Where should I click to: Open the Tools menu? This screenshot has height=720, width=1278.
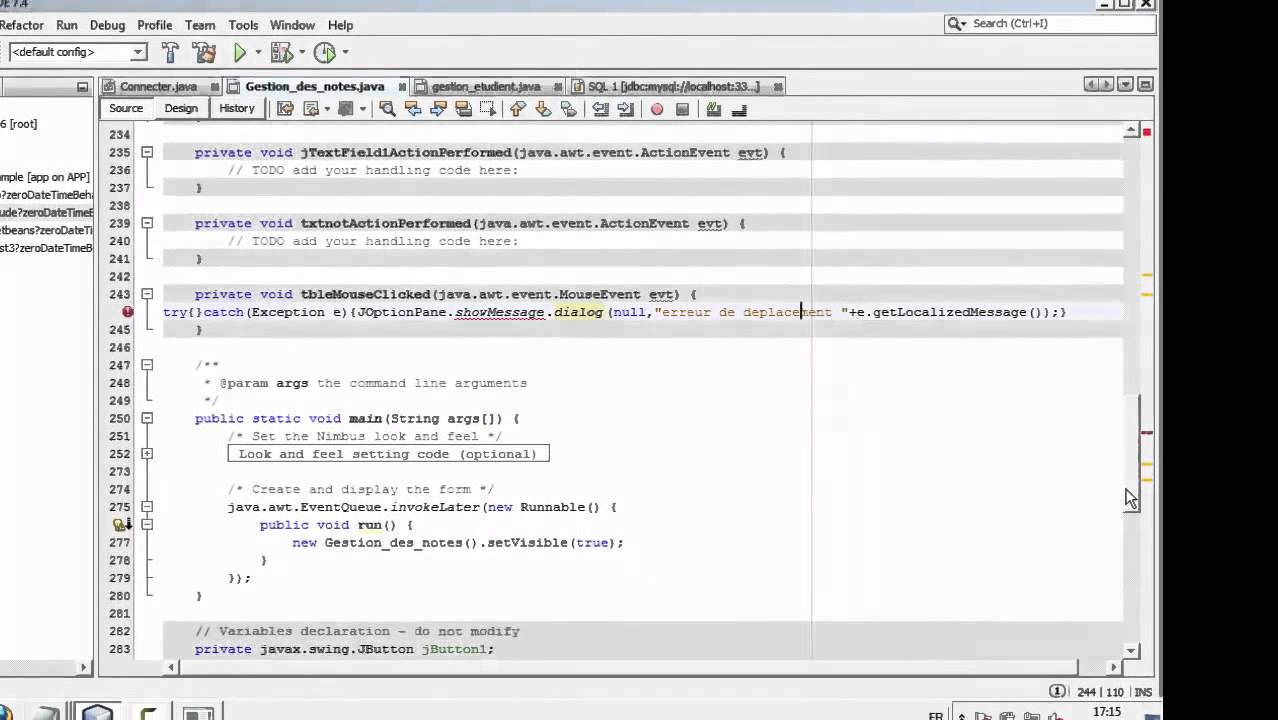click(243, 25)
